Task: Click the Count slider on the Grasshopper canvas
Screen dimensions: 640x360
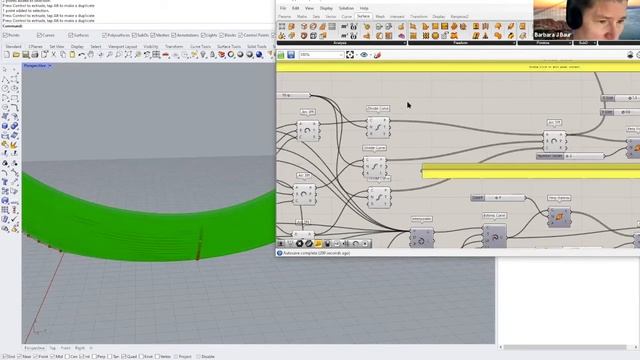Action: click(498, 198)
